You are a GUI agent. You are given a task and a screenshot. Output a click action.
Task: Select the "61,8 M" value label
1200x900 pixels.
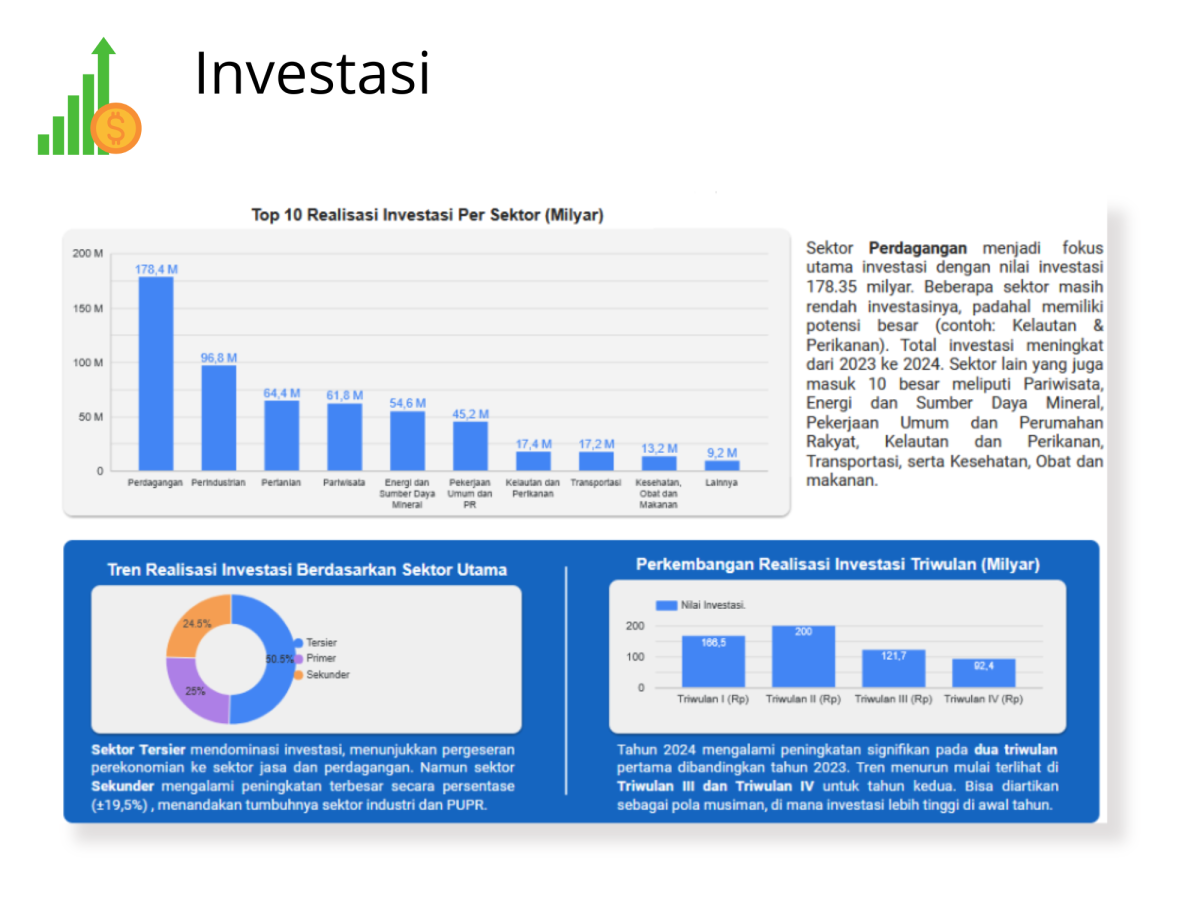pyautogui.click(x=345, y=396)
